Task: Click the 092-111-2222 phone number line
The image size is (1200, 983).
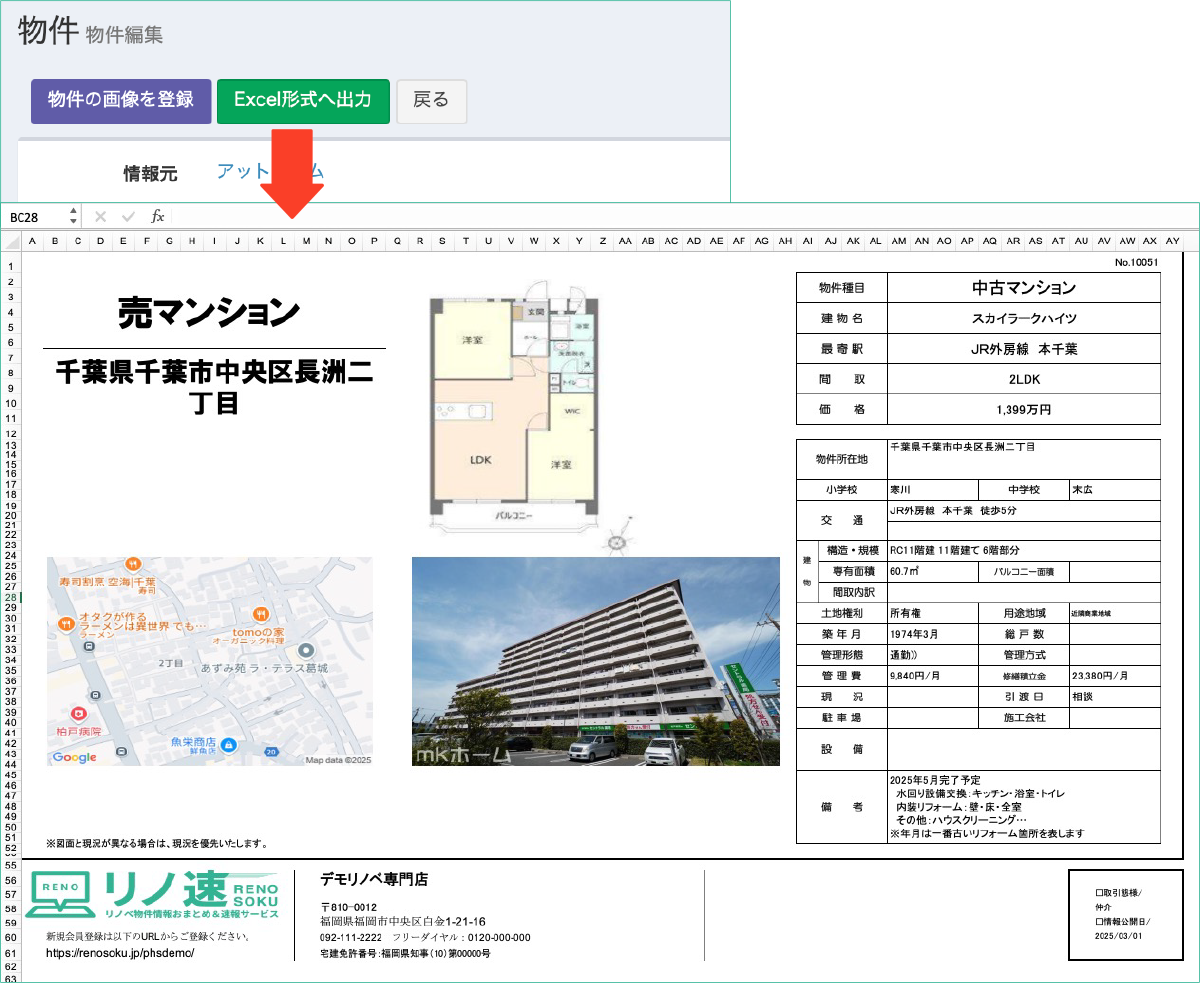Action: click(425, 938)
